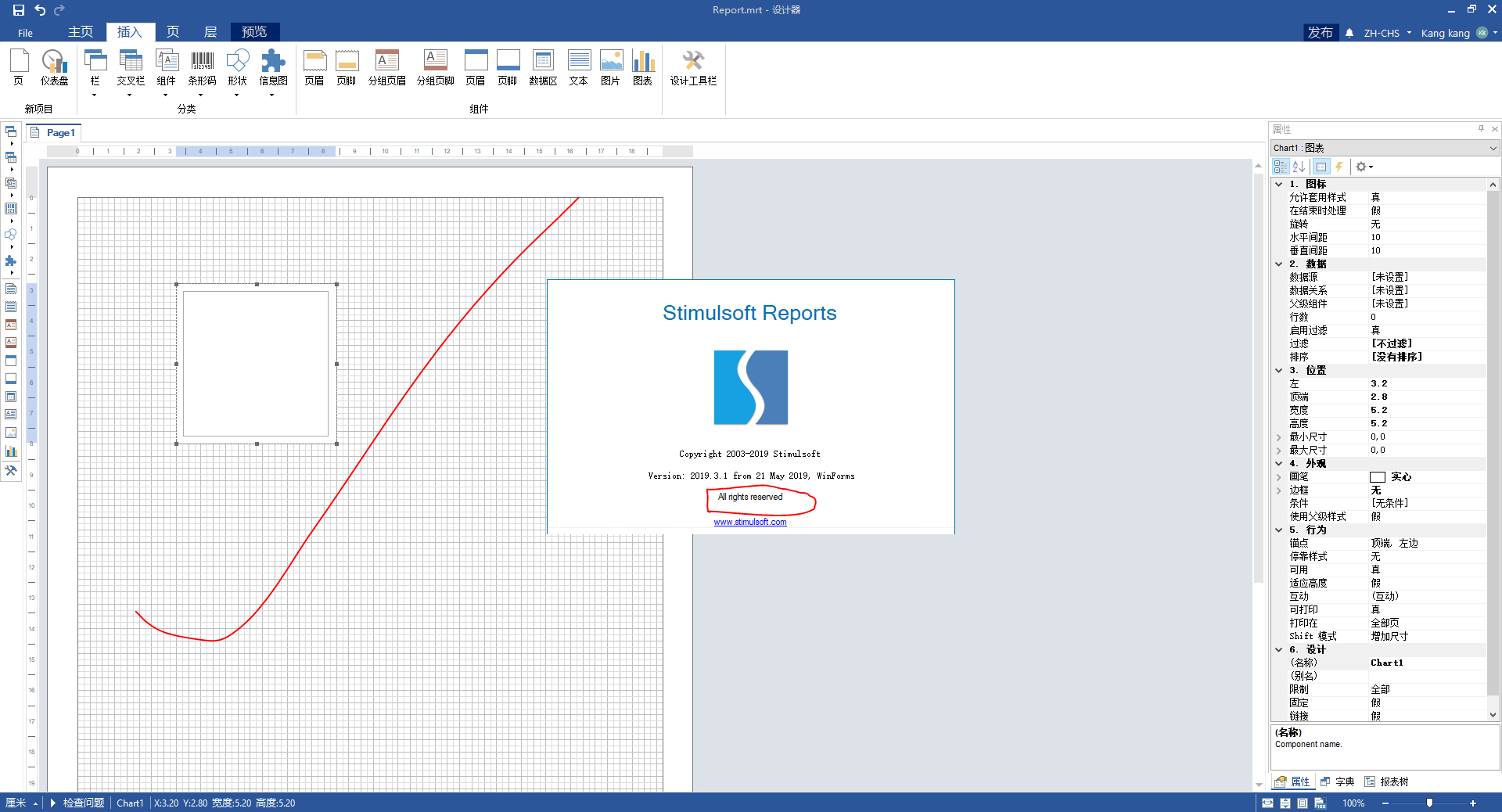Screen dimensions: 1502x812
Task: Open the Kang kang account menu
Action: pyautogui.click(x=1459, y=33)
